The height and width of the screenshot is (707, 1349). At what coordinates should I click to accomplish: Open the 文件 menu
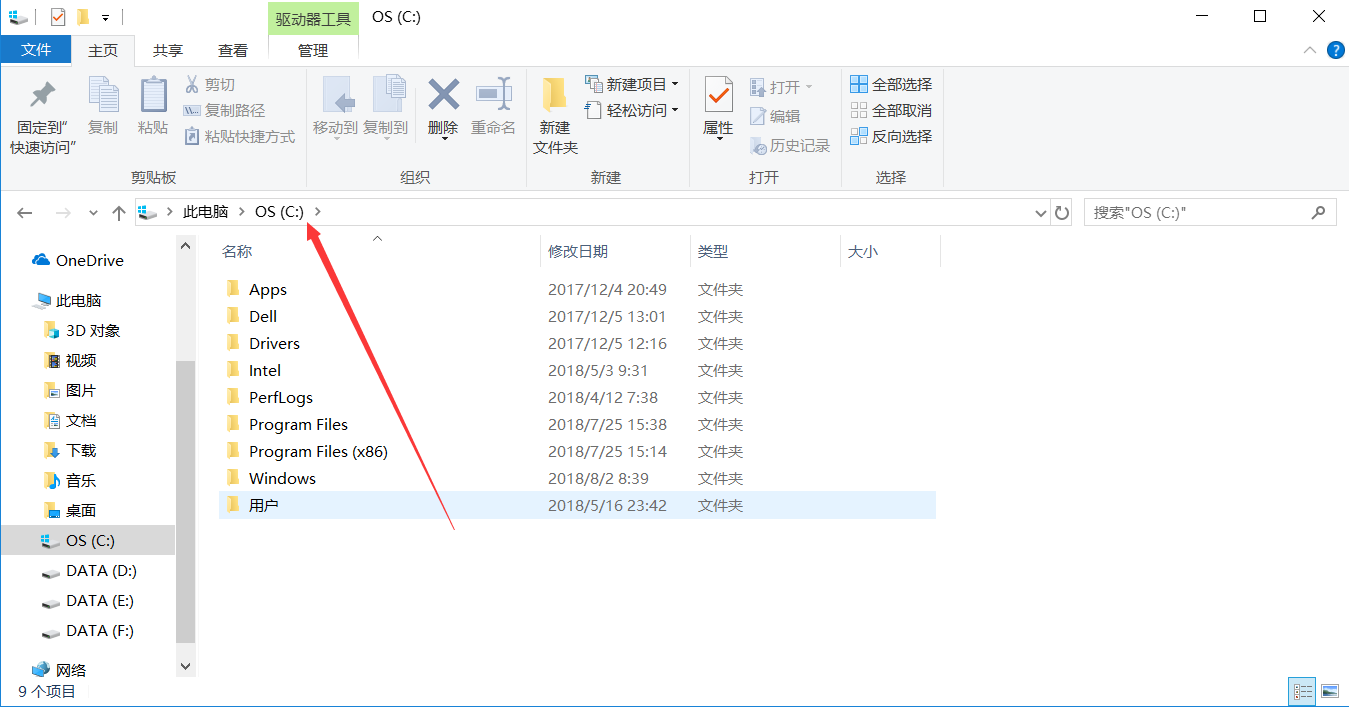[36, 50]
